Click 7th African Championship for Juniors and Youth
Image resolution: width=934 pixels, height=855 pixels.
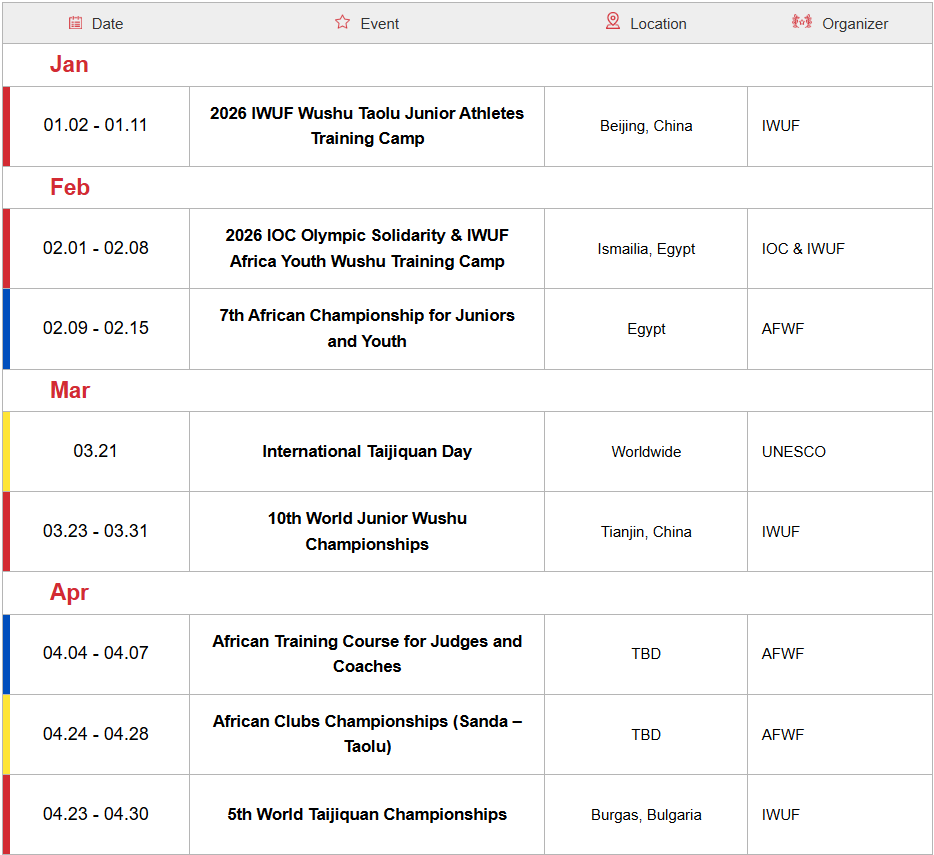(x=367, y=328)
